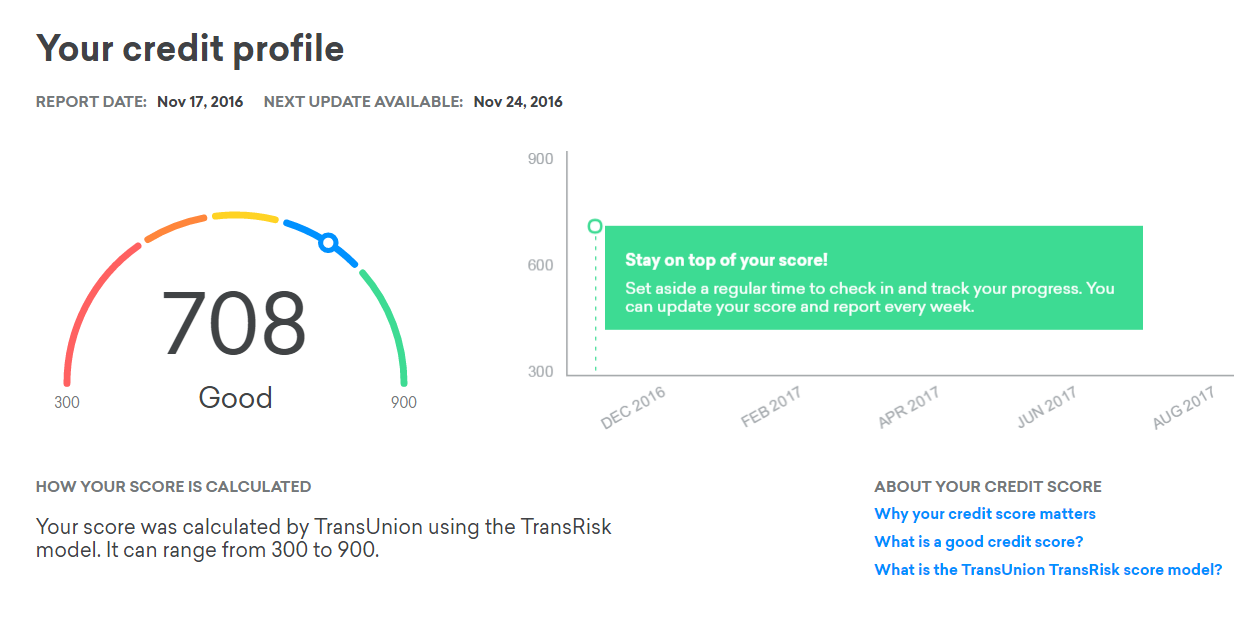Click the 'Your credit profile' heading
Screen dimensions: 1254x626
(190, 48)
